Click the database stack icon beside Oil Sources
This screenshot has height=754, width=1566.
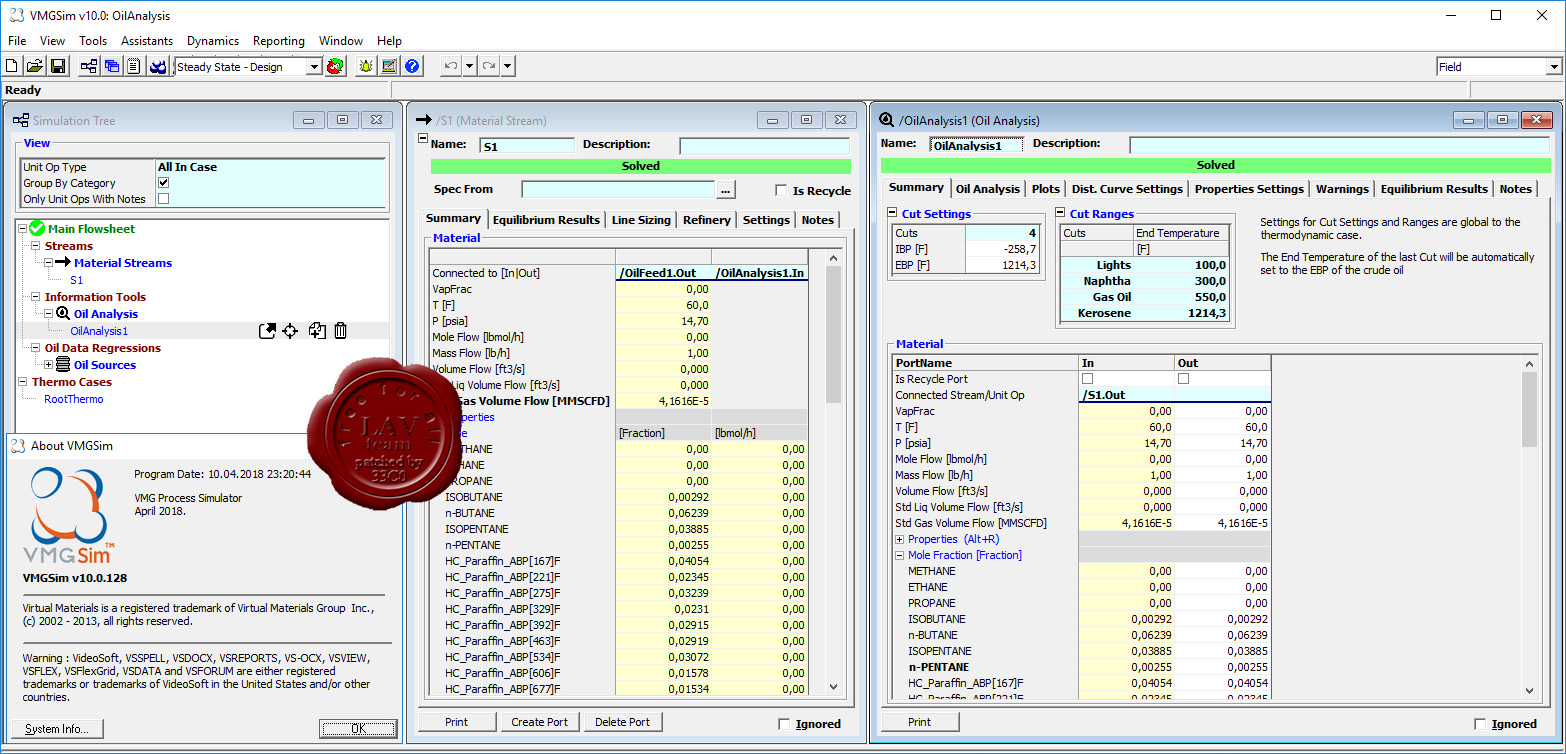coord(63,365)
